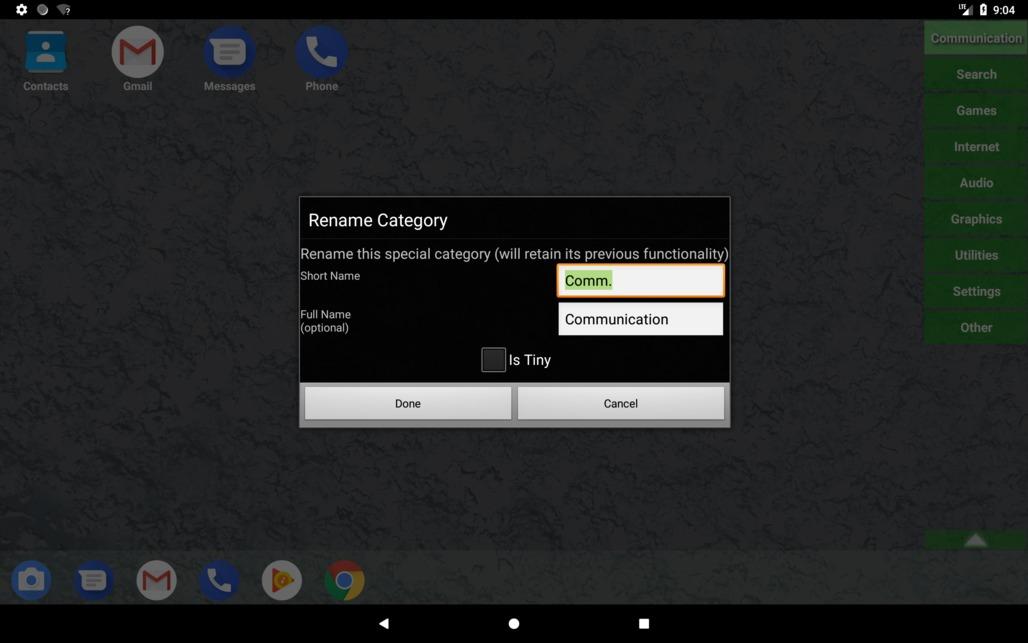Open Camera from the bottom dock

(32, 580)
